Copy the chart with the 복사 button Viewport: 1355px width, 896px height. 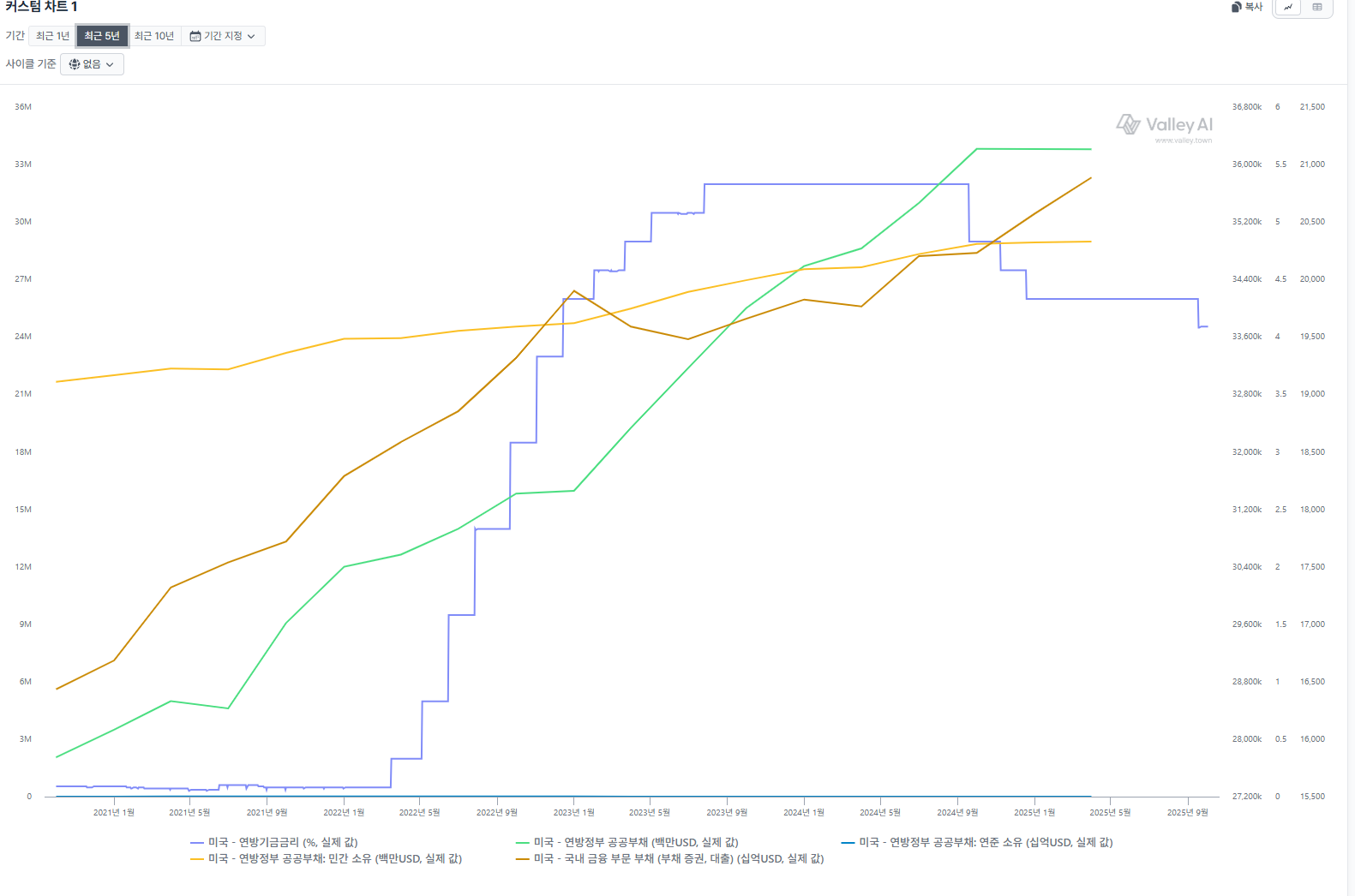point(1247,7)
